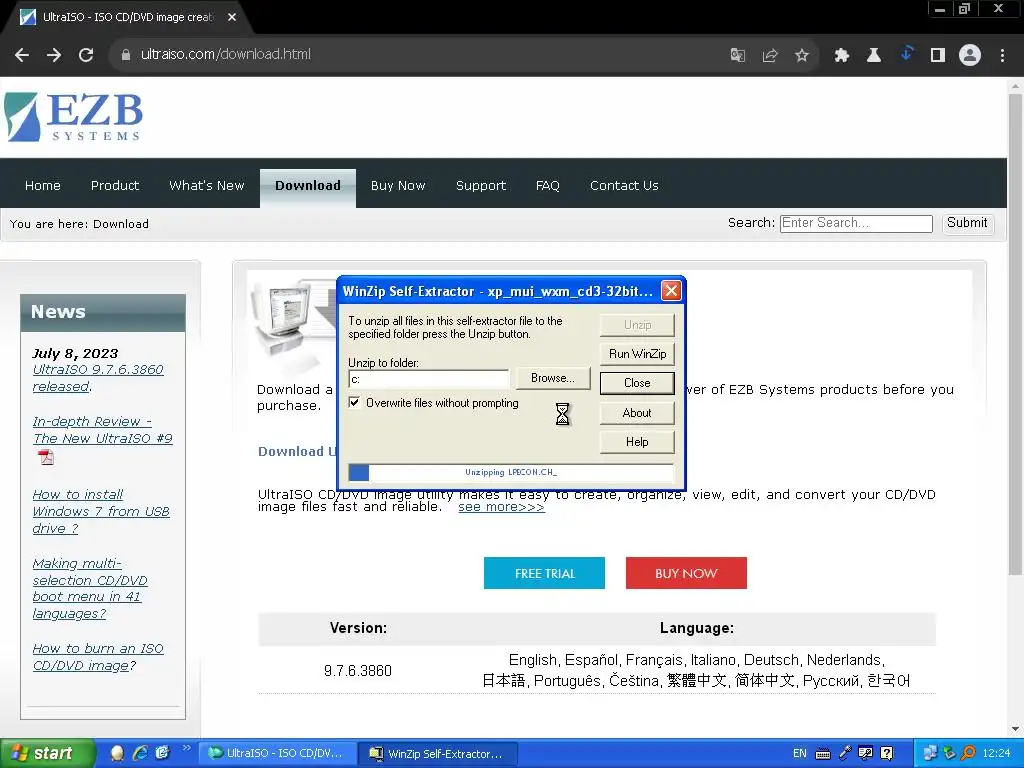Toggle Overwrite files without prompting checkbox
The width and height of the screenshot is (1024, 768).
tap(355, 402)
